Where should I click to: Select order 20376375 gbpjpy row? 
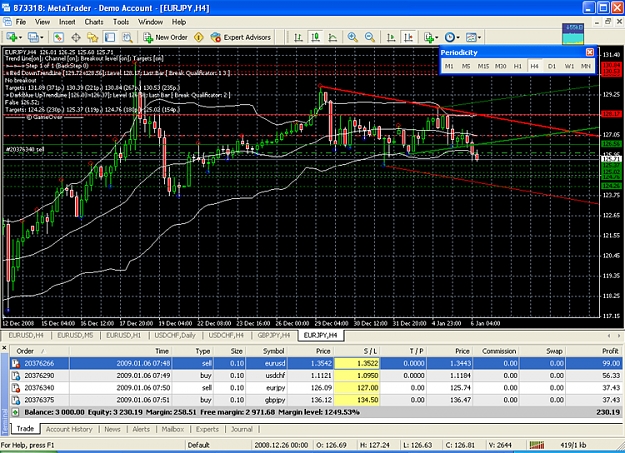316,400
